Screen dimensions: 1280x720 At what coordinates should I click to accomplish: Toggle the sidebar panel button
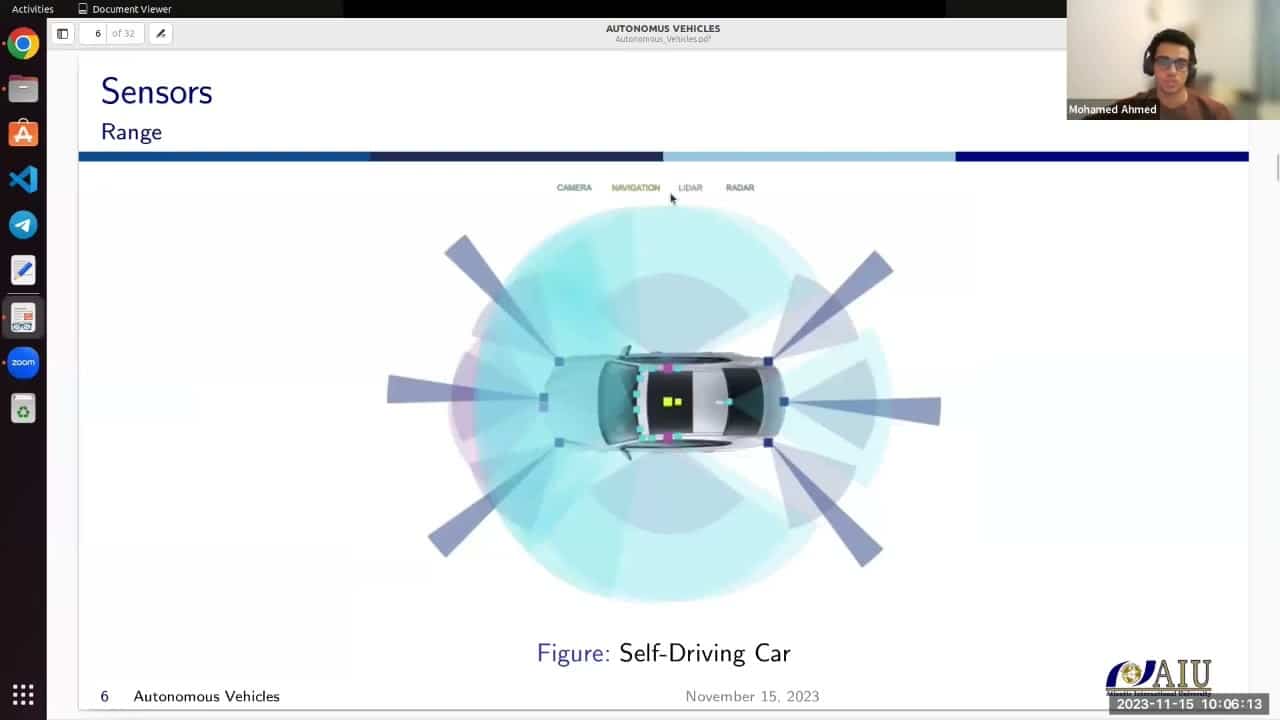[62, 33]
